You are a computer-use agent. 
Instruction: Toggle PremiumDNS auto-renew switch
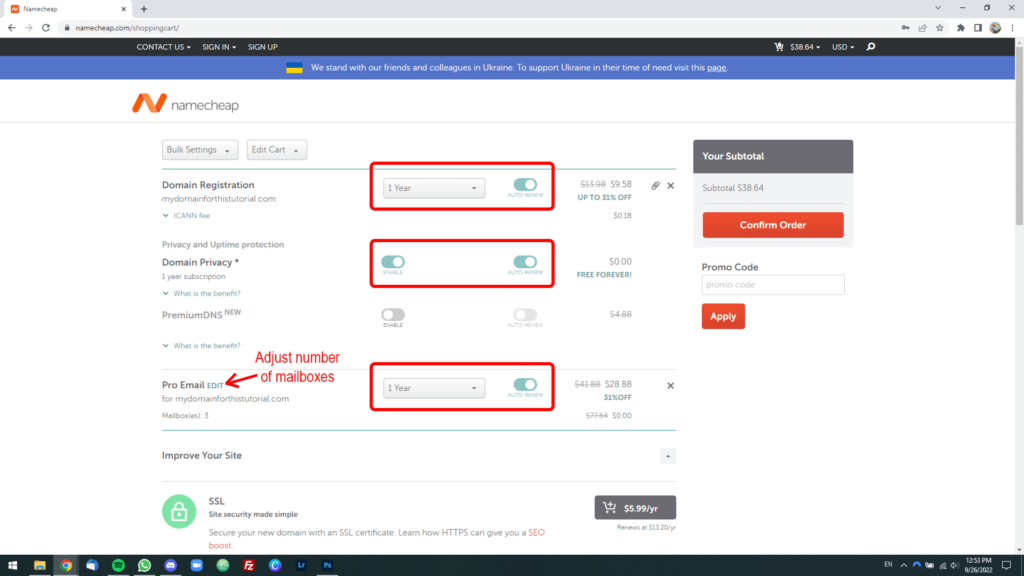click(x=525, y=315)
